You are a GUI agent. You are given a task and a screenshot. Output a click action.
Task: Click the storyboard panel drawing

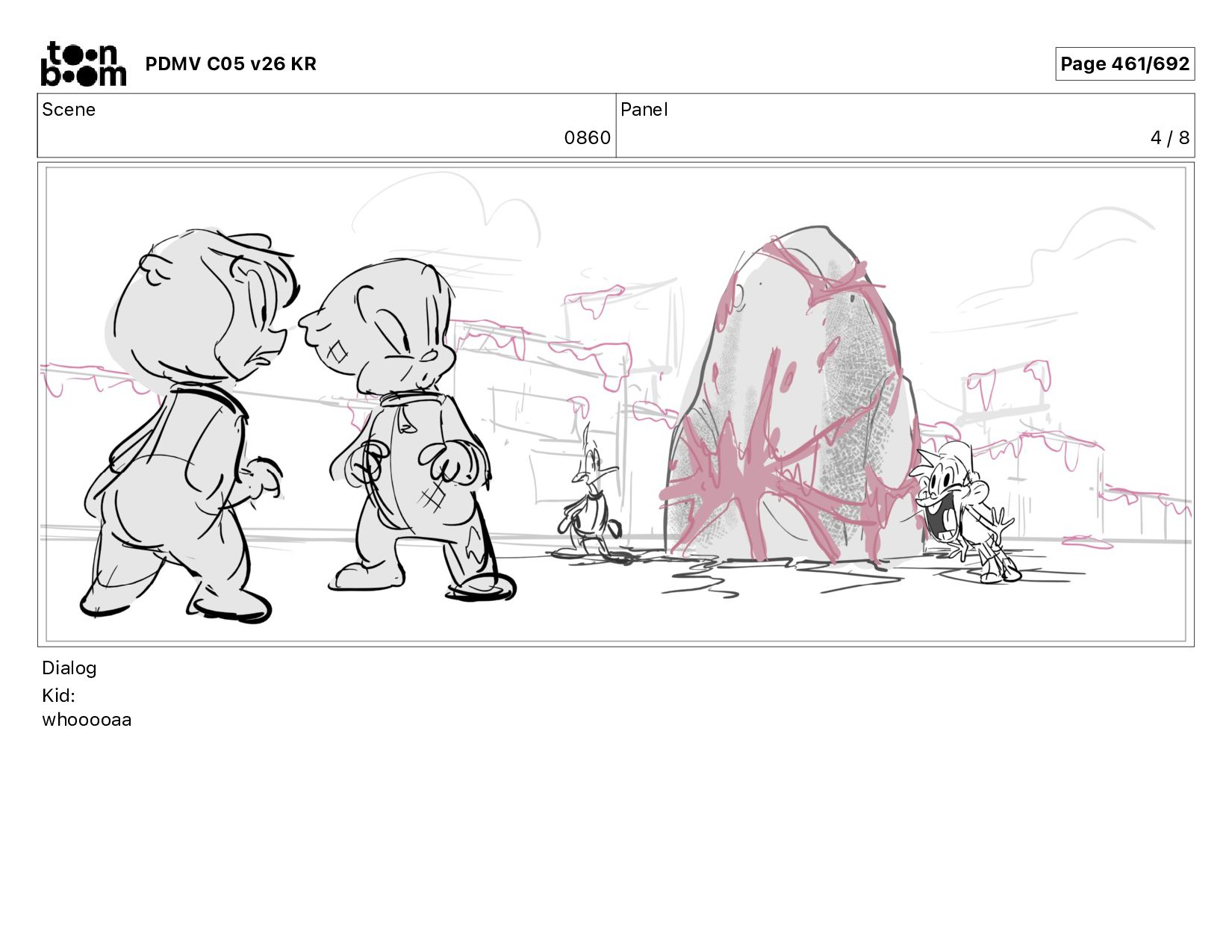pyautogui.click(x=616, y=404)
